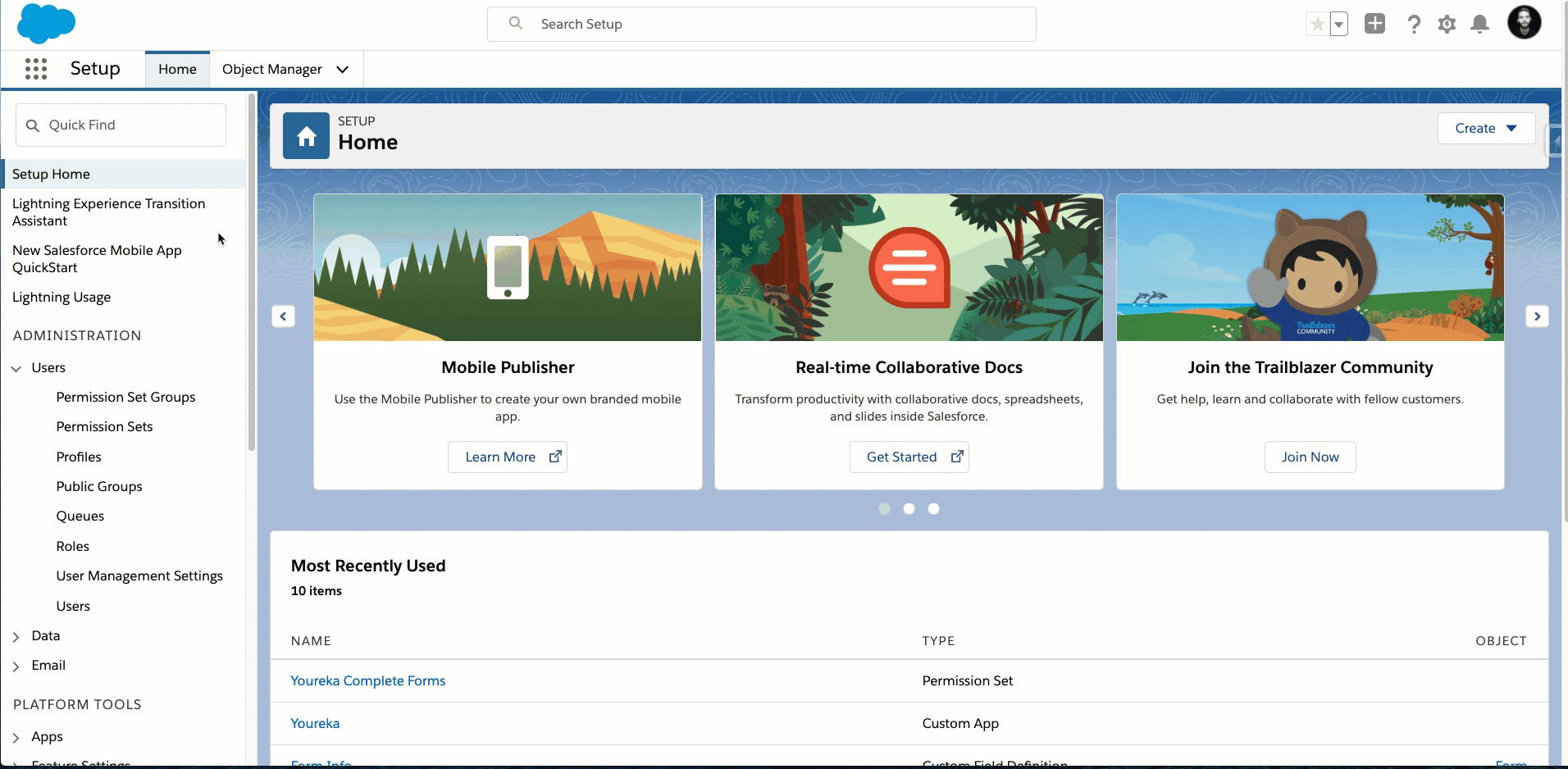Click the NAME column header
The width and height of the screenshot is (1568, 769).
(x=311, y=641)
